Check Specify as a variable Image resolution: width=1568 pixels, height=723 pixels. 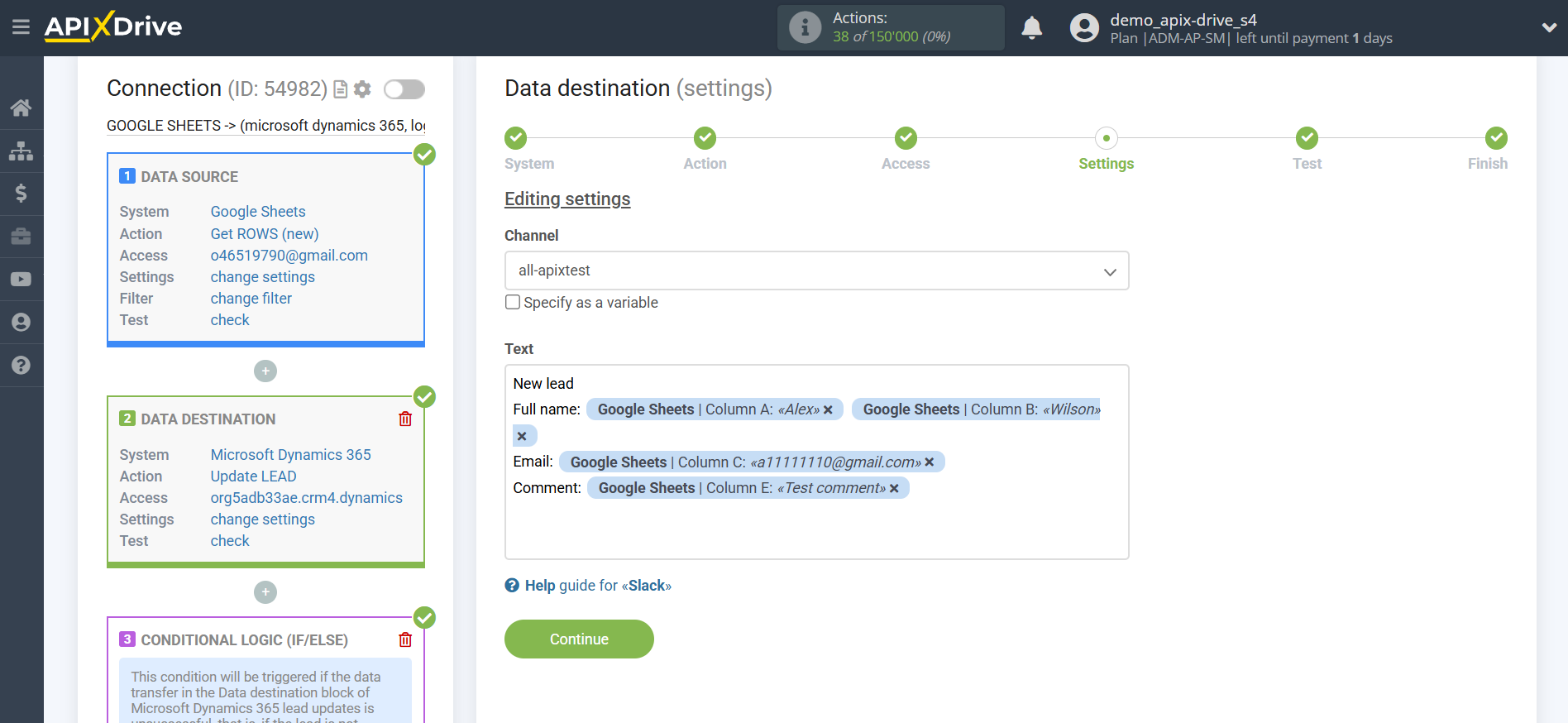(513, 302)
